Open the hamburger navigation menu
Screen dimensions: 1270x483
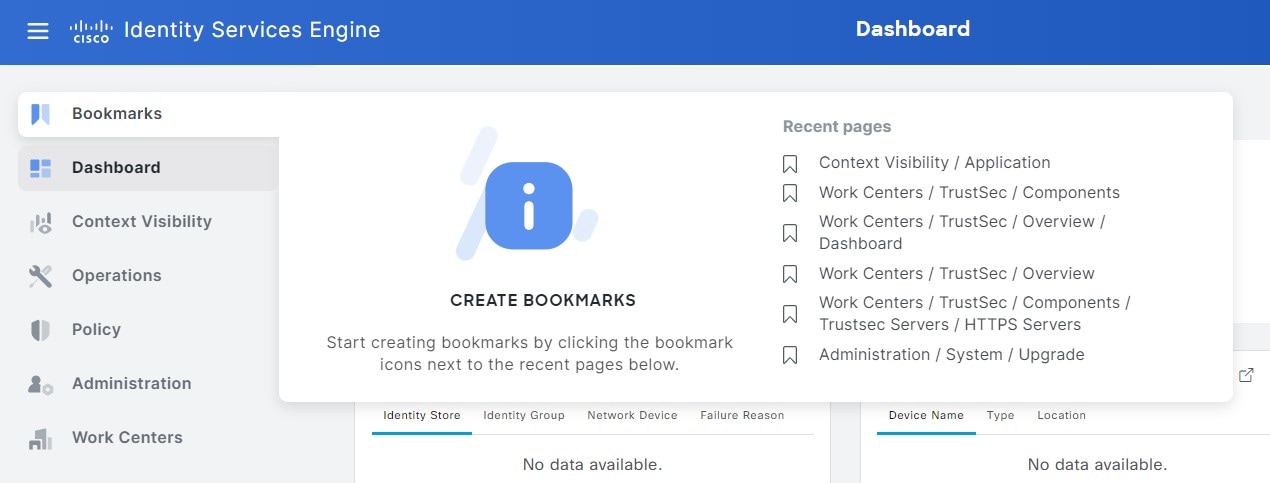[x=38, y=31]
